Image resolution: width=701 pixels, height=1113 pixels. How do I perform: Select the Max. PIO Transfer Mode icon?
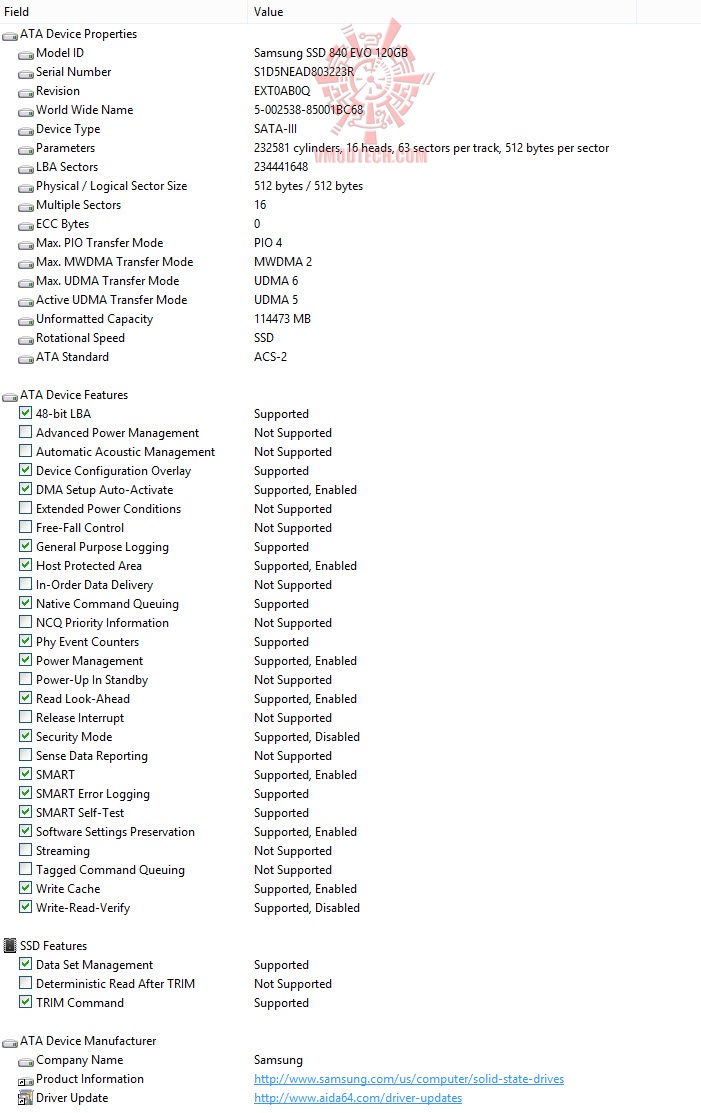[26, 244]
